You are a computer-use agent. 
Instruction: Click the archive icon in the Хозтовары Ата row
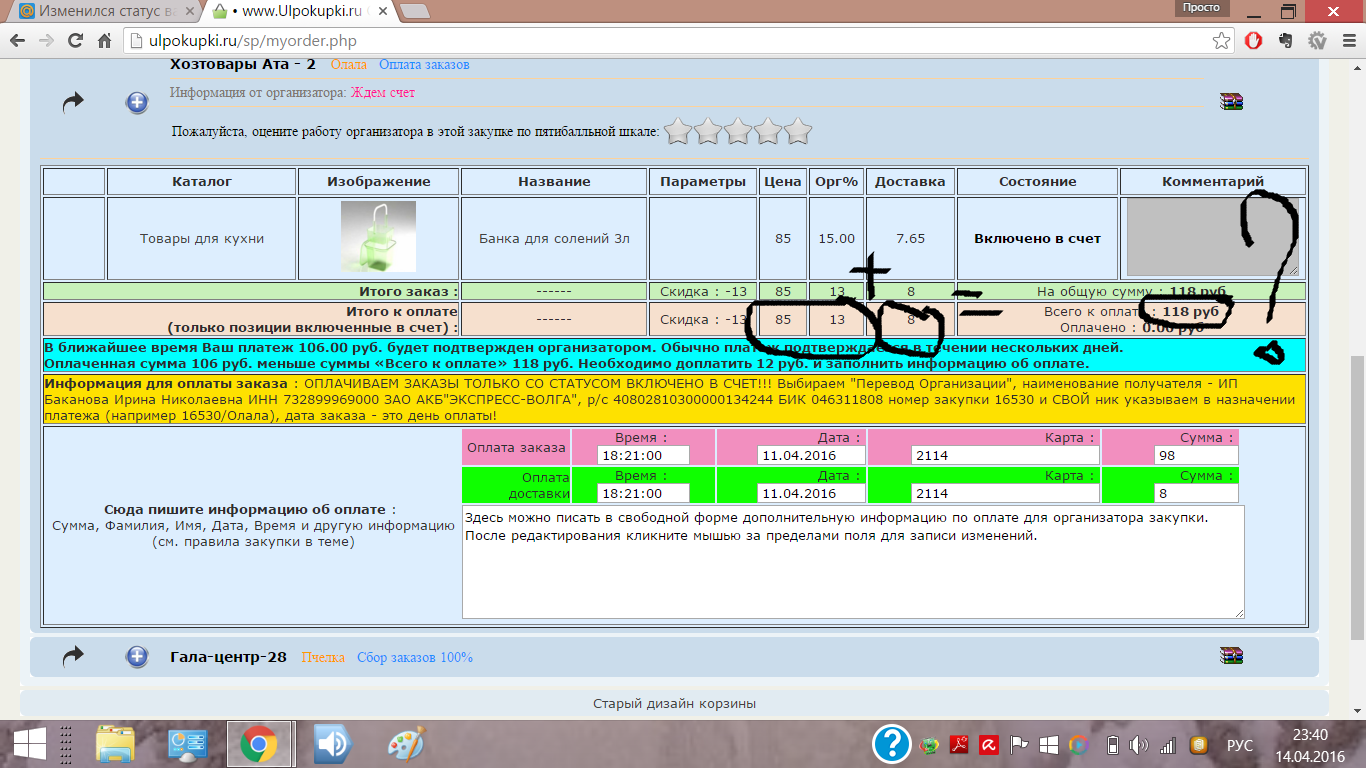tap(1230, 101)
